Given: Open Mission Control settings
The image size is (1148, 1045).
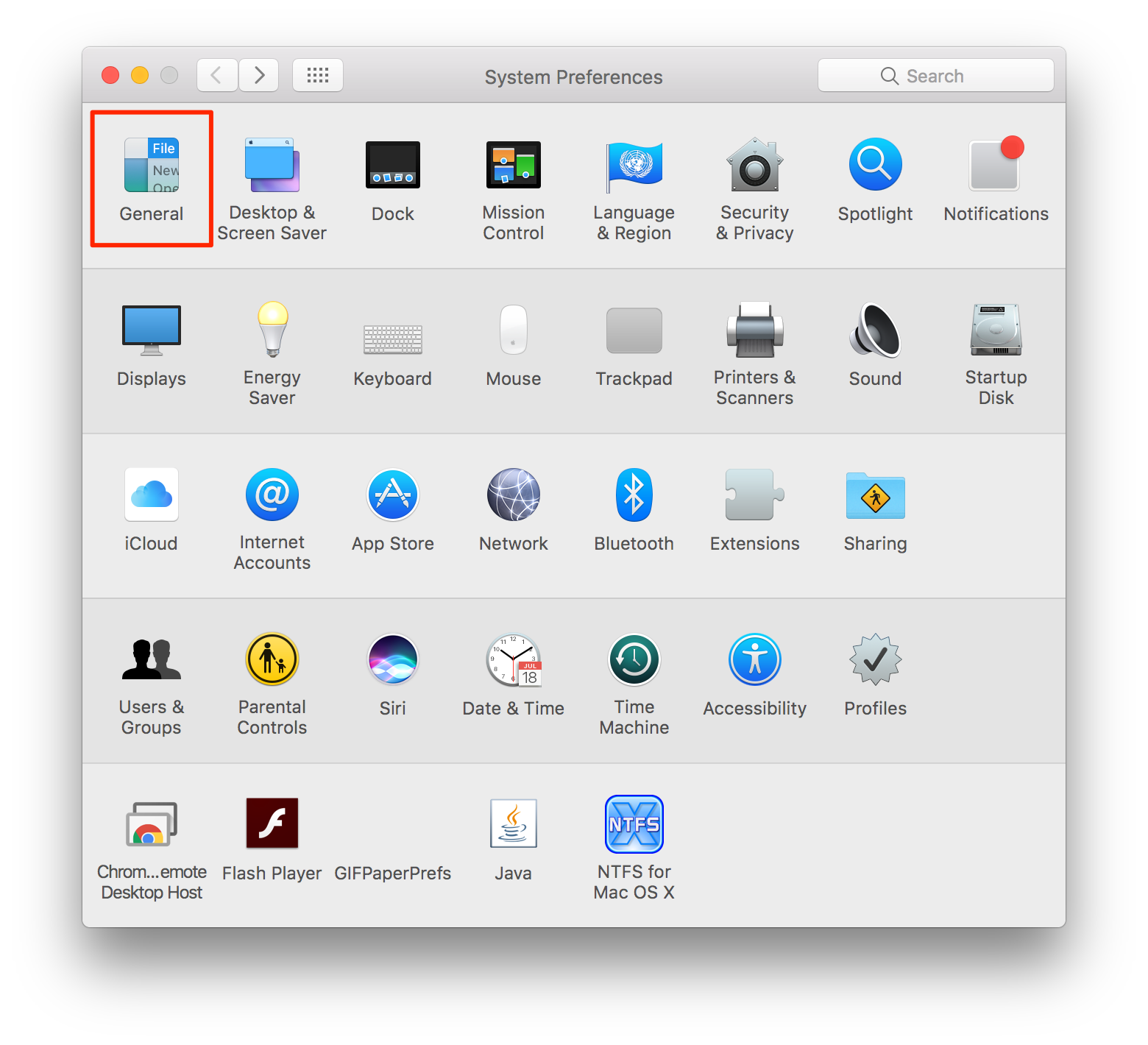Looking at the screenshot, I should tap(514, 189).
